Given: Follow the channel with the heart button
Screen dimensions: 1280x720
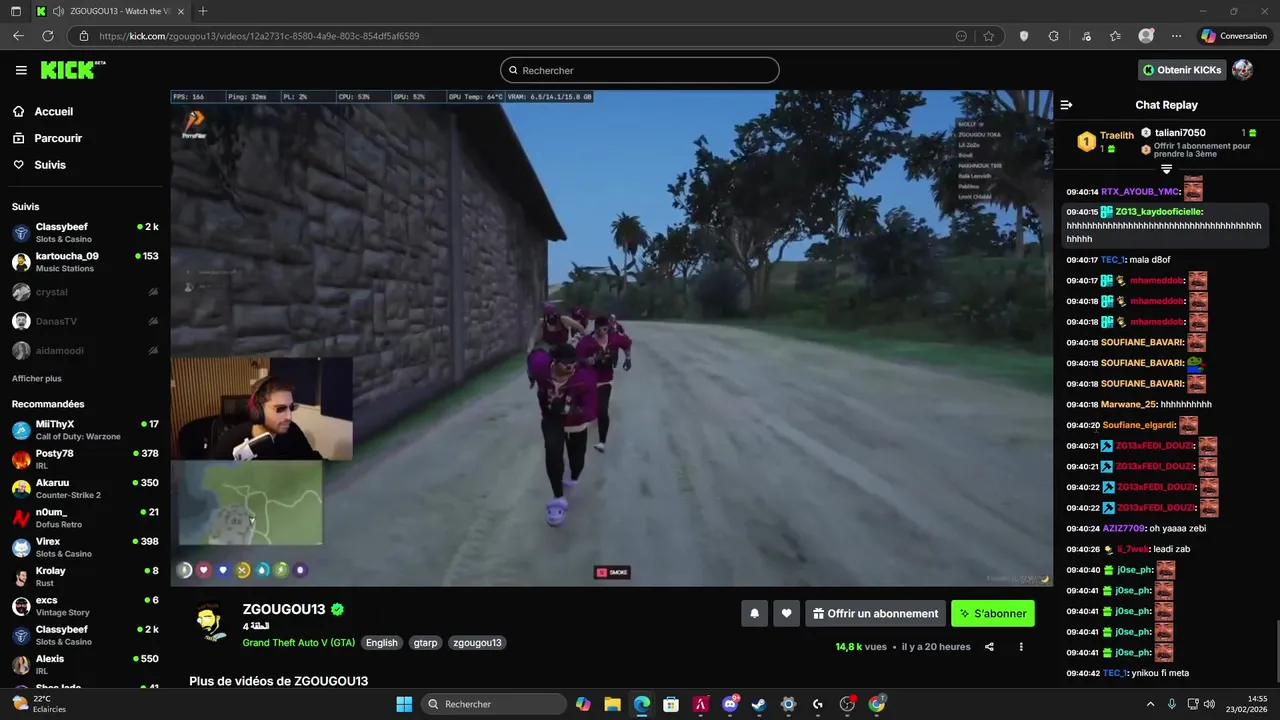Looking at the screenshot, I should (x=787, y=614).
